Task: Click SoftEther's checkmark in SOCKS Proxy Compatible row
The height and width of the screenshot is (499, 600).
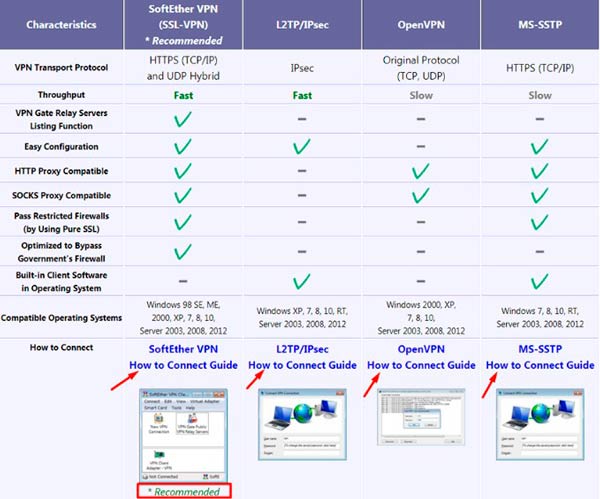Action: [183, 196]
